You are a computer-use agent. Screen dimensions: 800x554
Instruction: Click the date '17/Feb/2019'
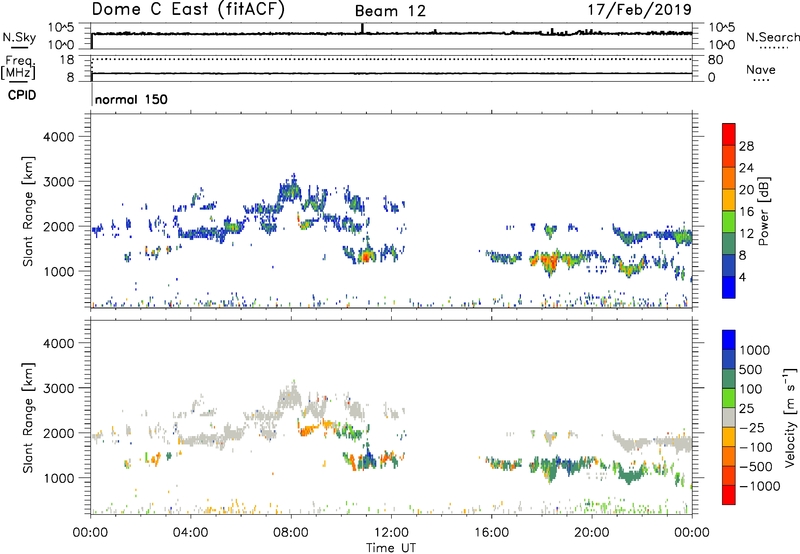click(x=639, y=9)
